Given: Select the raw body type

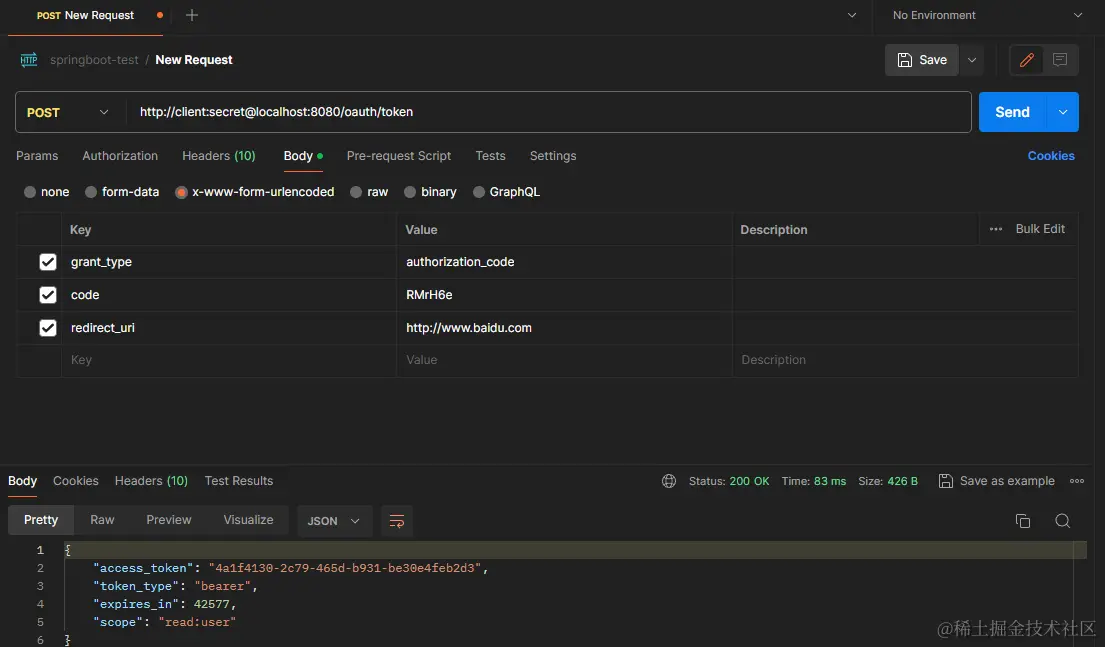Looking at the screenshot, I should coord(369,192).
